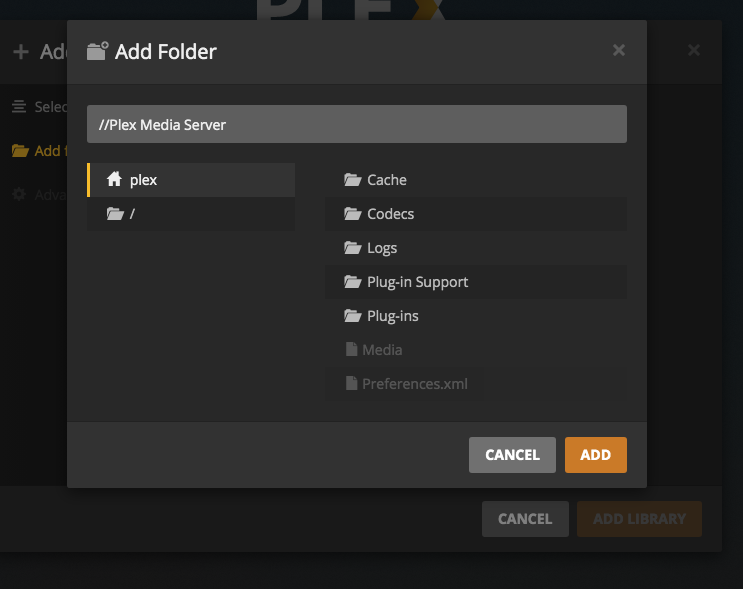Select the plex home icon
The image size is (743, 589).
[114, 179]
